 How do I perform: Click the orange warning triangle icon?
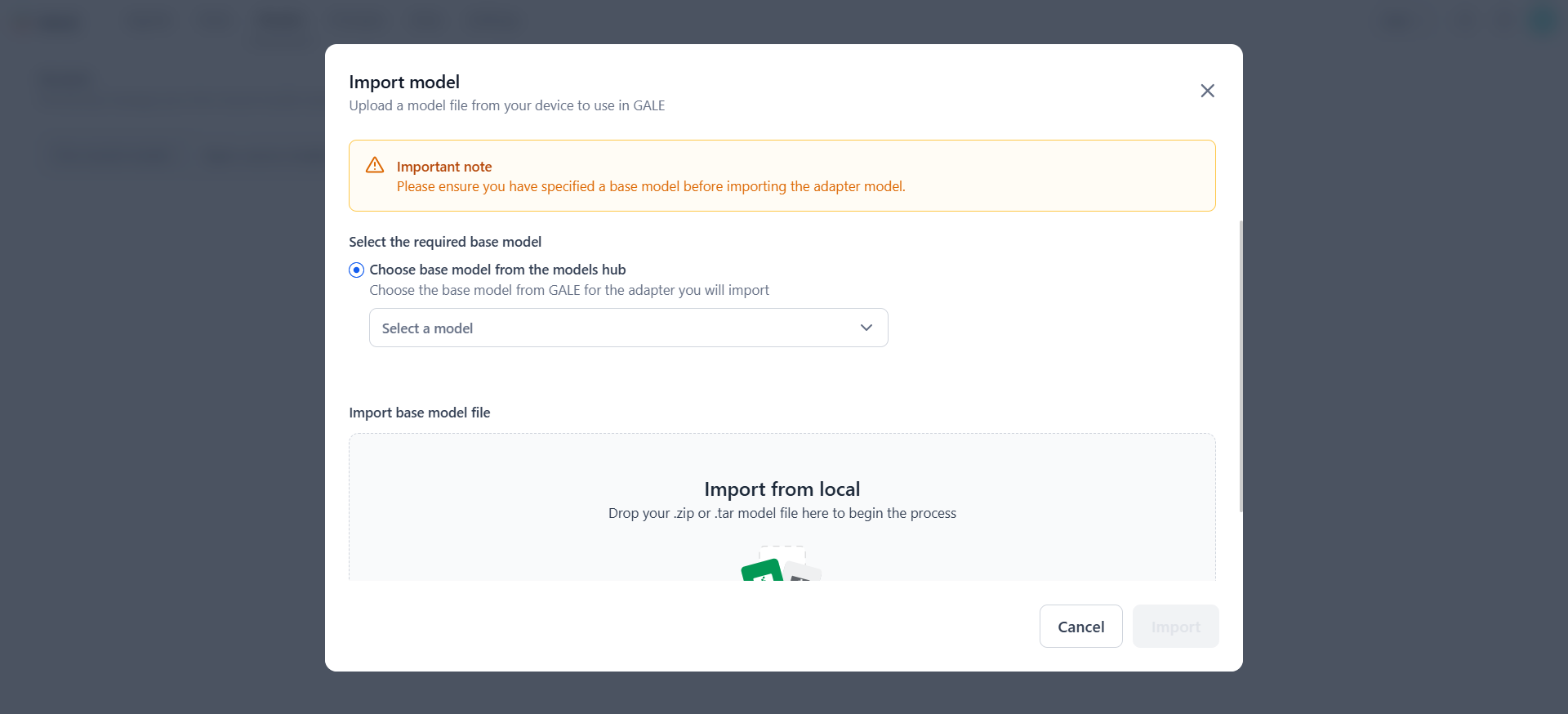pyautogui.click(x=375, y=165)
